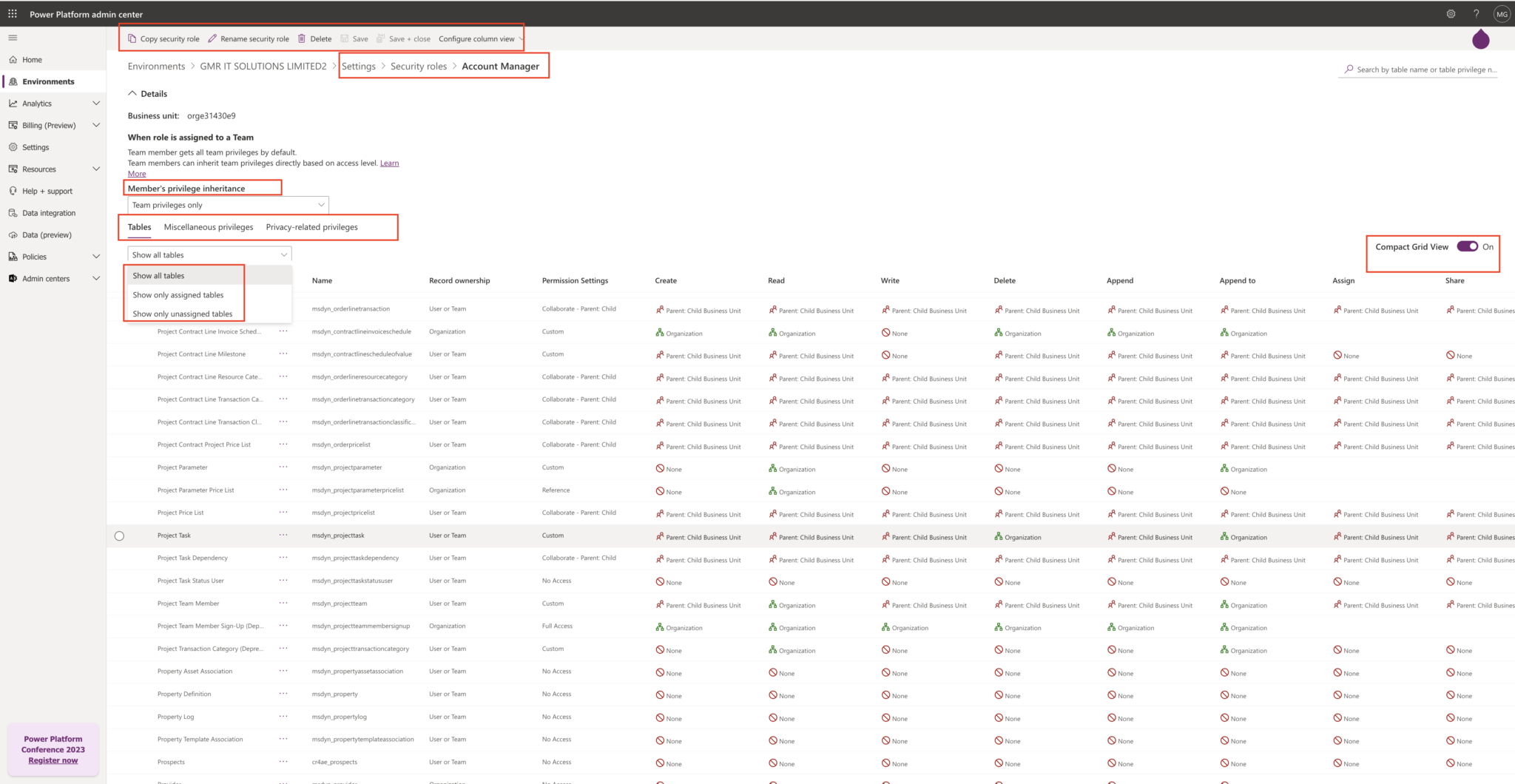The width and height of the screenshot is (1515, 784).
Task: Collapse the Details section
Action: 132,93
